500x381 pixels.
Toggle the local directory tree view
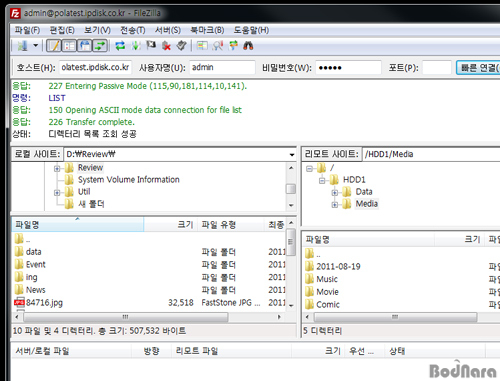(69, 45)
